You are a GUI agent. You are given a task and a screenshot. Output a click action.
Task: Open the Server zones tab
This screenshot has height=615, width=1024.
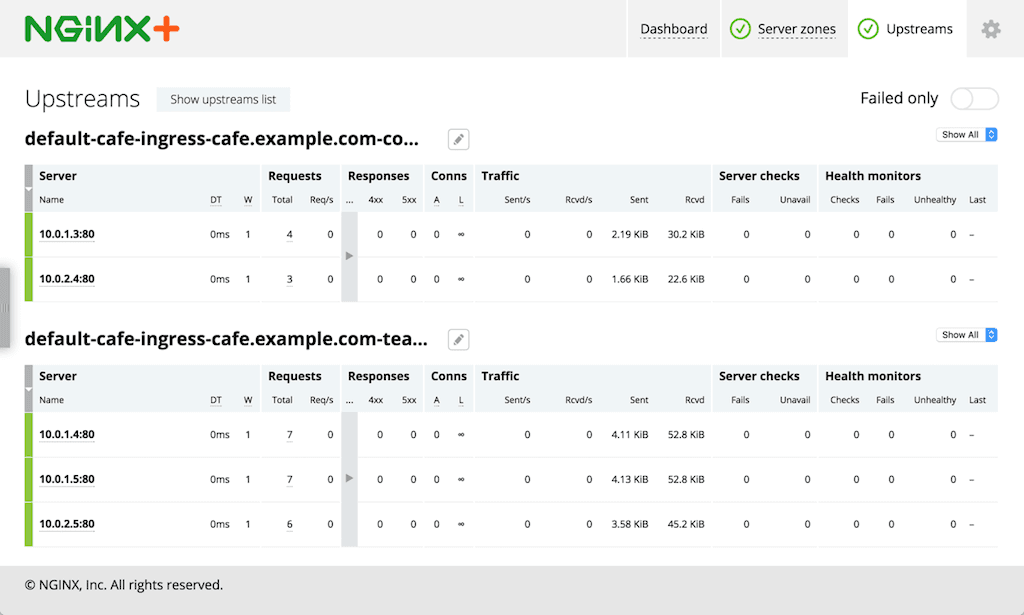(795, 29)
